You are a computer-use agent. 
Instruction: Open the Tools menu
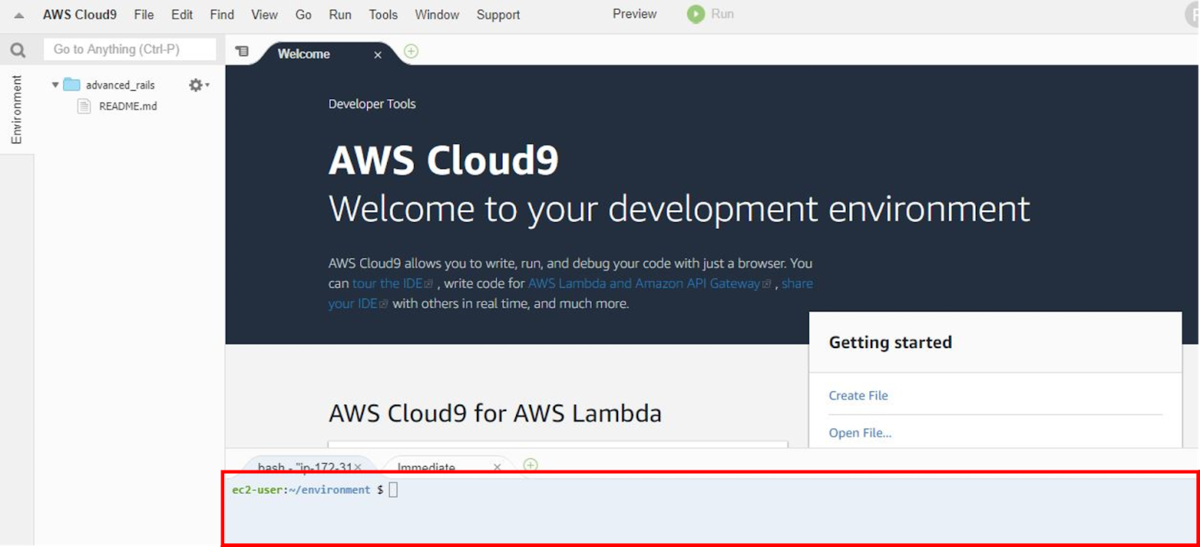[383, 15]
